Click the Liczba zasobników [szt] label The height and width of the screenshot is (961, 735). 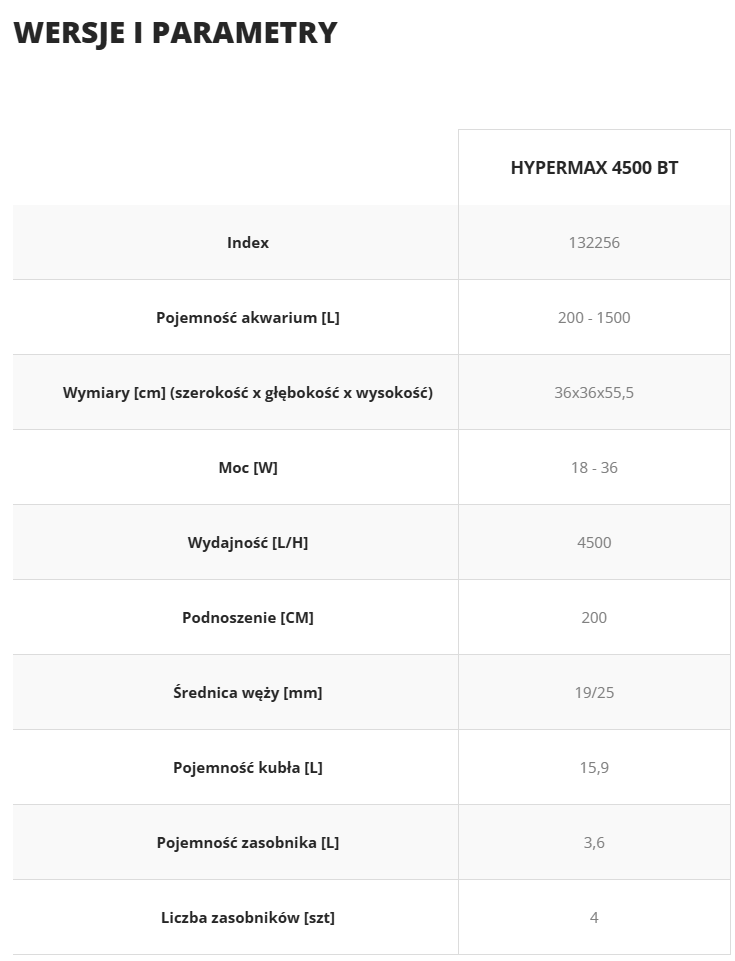[248, 917]
